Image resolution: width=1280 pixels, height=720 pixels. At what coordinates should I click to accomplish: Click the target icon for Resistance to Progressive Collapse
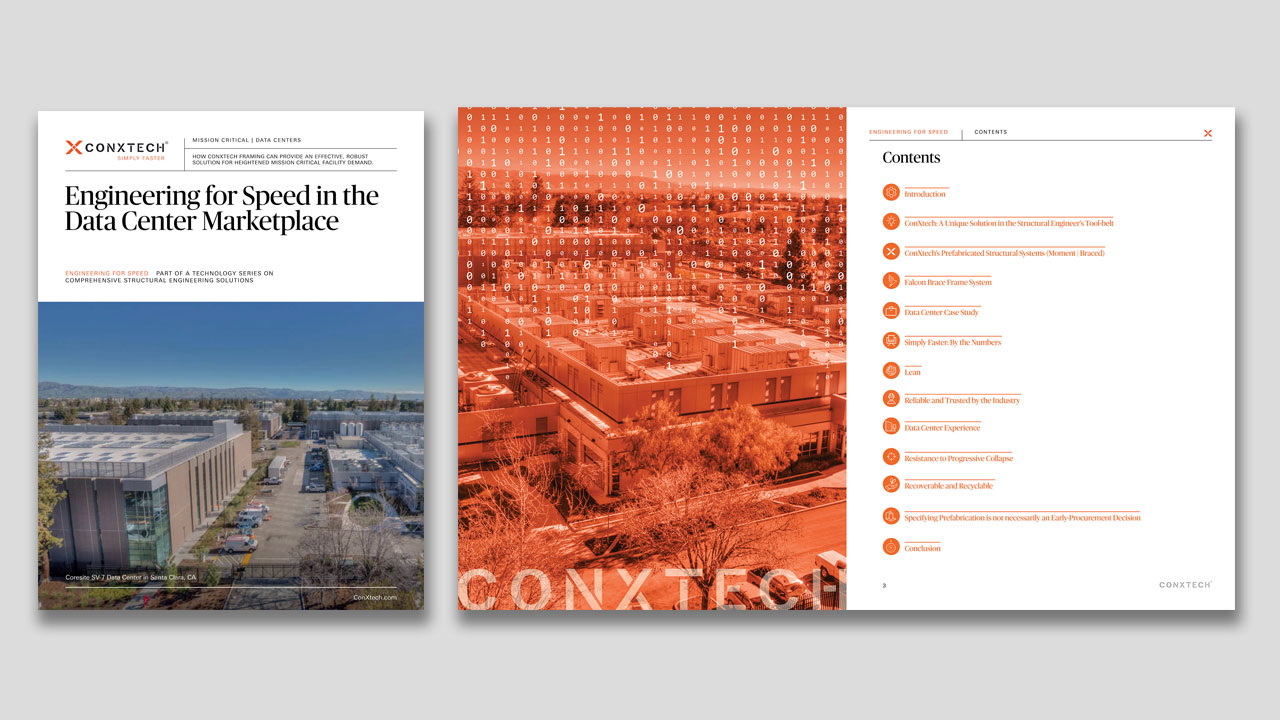tap(891, 457)
